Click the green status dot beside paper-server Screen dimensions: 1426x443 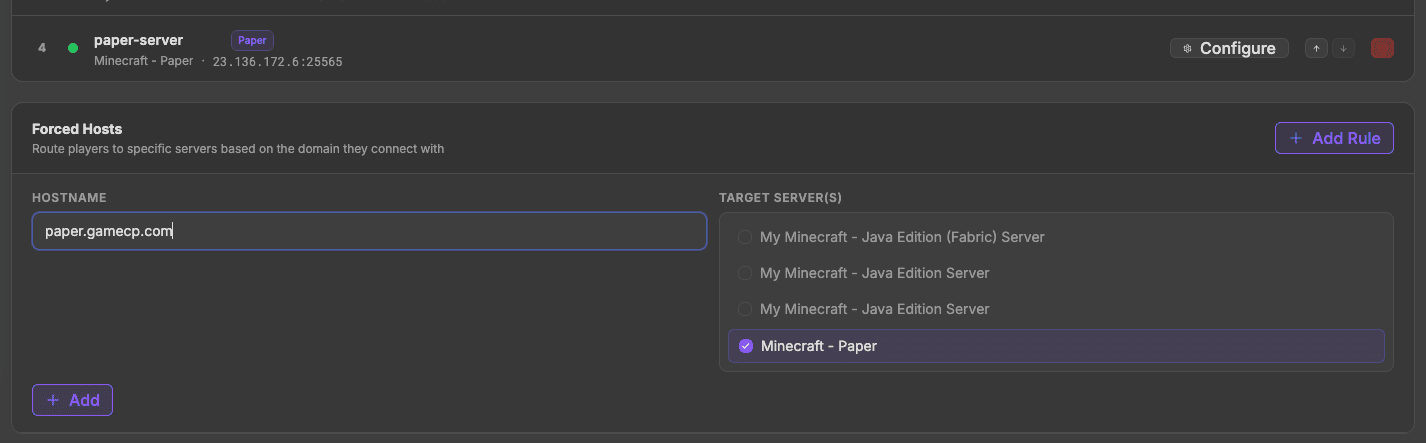(x=73, y=48)
